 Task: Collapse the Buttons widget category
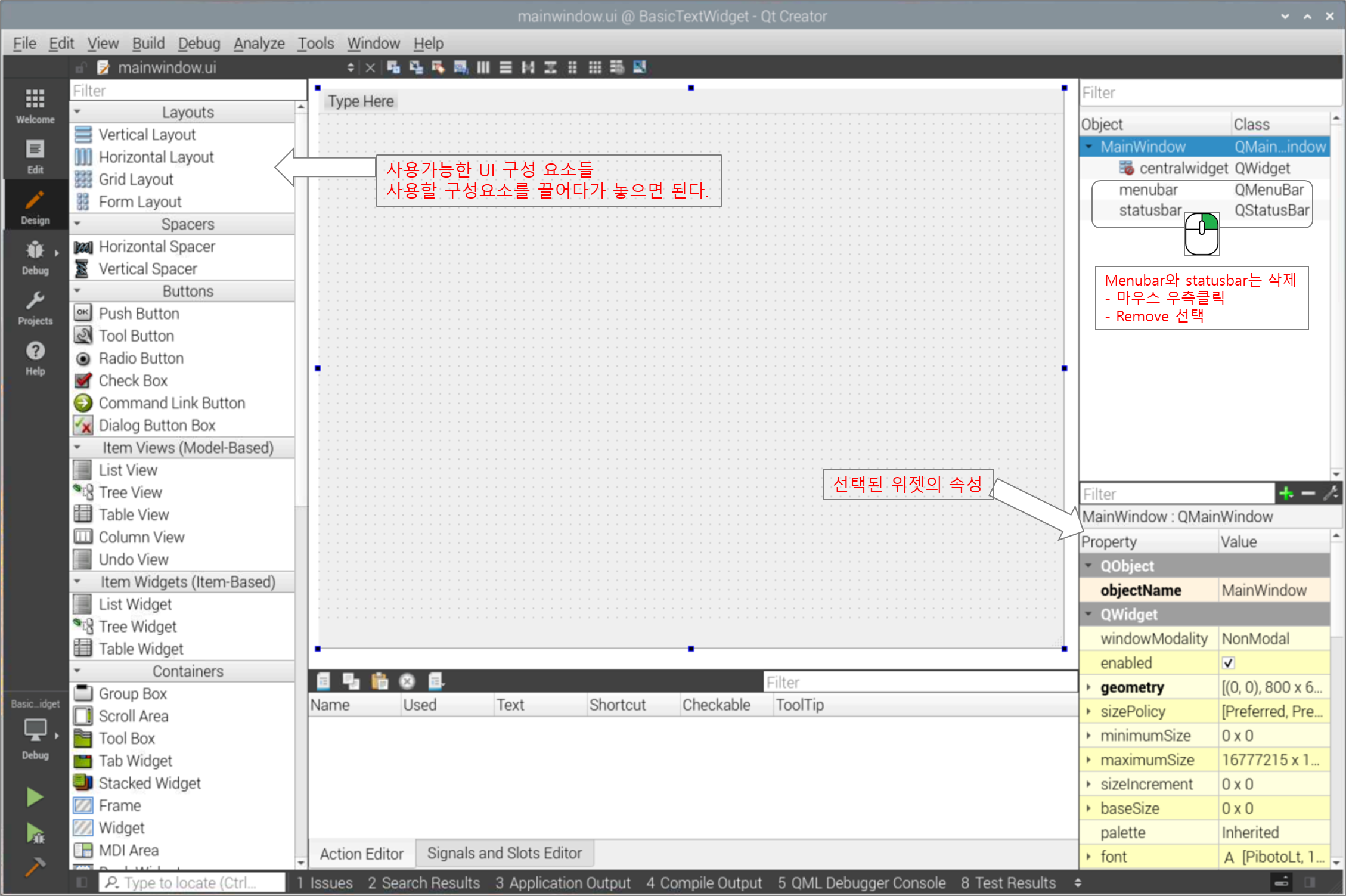point(77,291)
